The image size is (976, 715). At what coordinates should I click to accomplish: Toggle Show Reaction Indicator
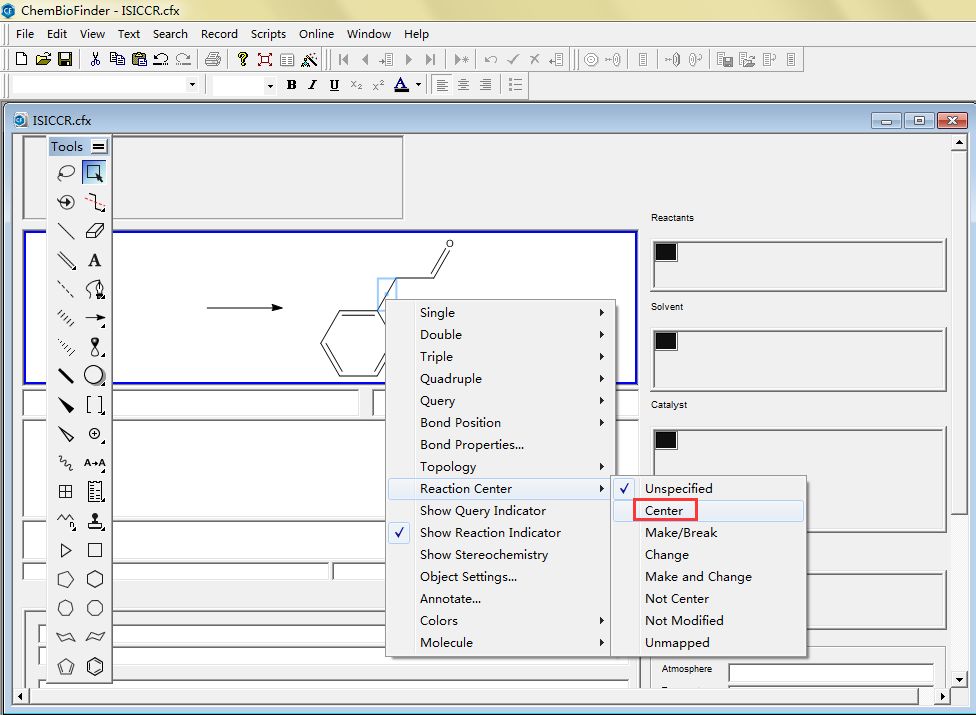click(498, 533)
